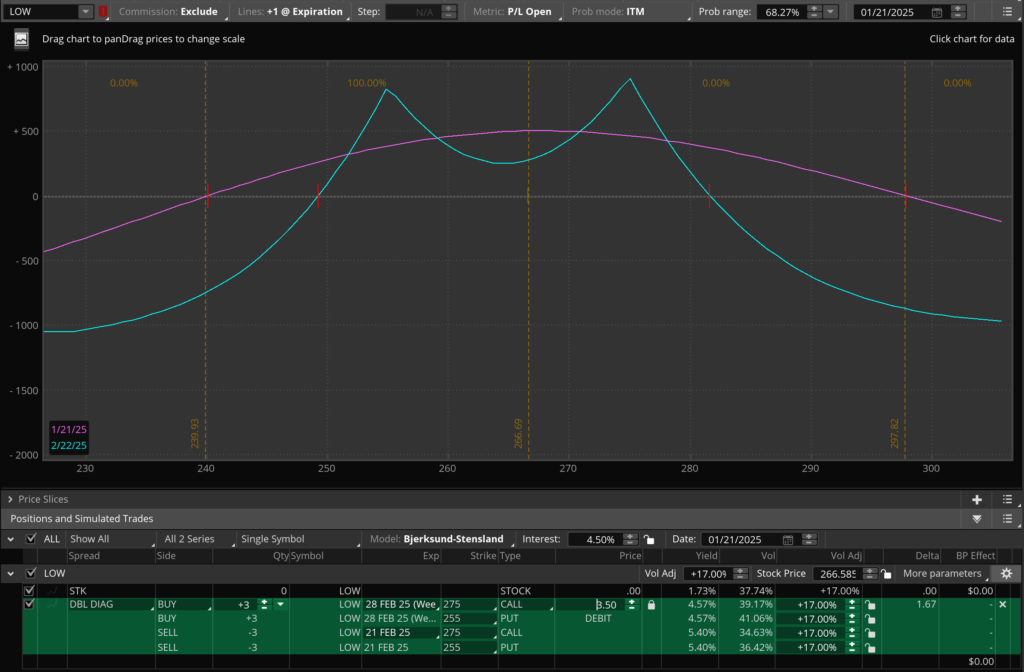Click the Stock Price 266.585 input field

838,573
